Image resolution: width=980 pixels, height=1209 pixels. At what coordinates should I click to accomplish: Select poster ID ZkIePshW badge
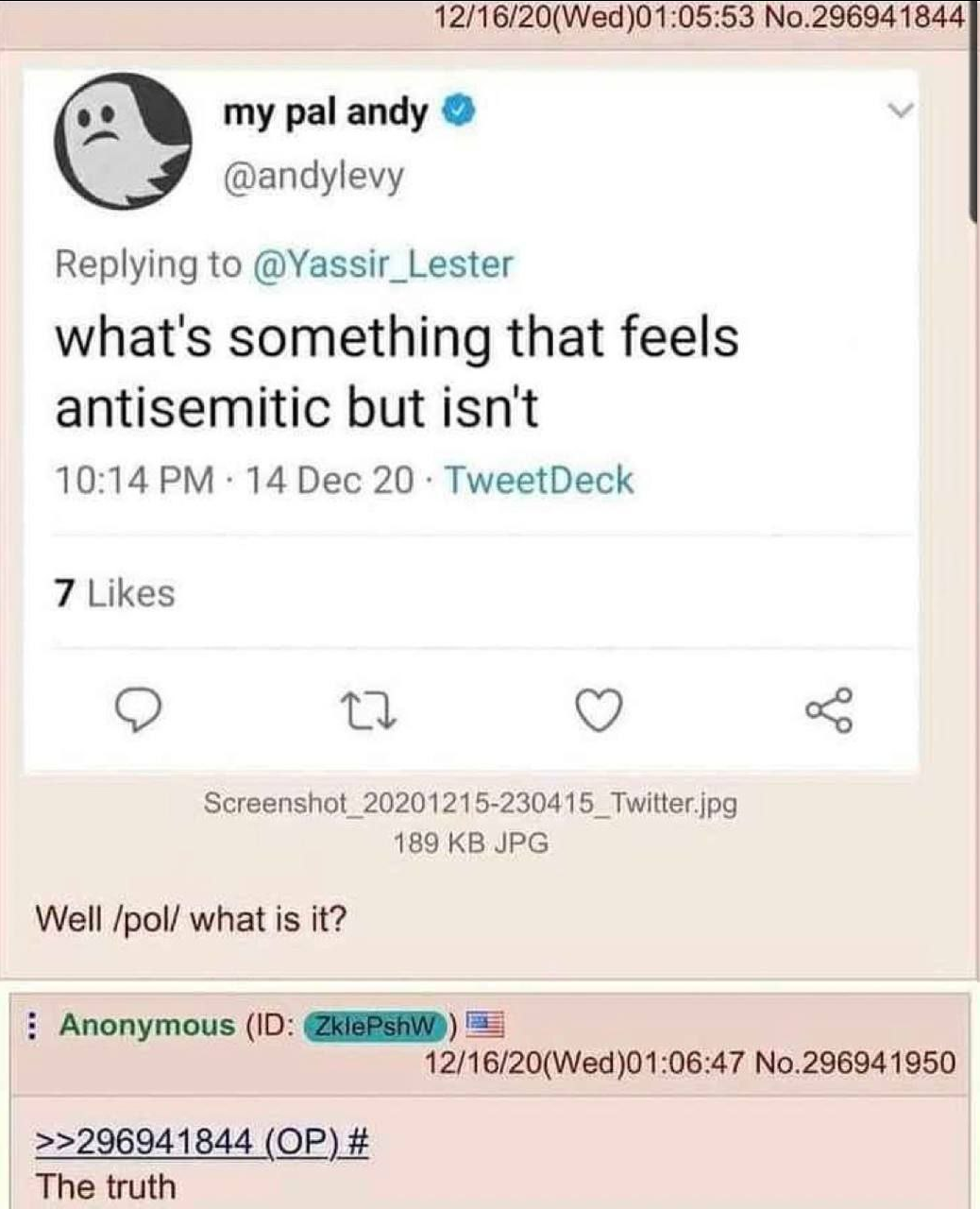click(374, 1025)
